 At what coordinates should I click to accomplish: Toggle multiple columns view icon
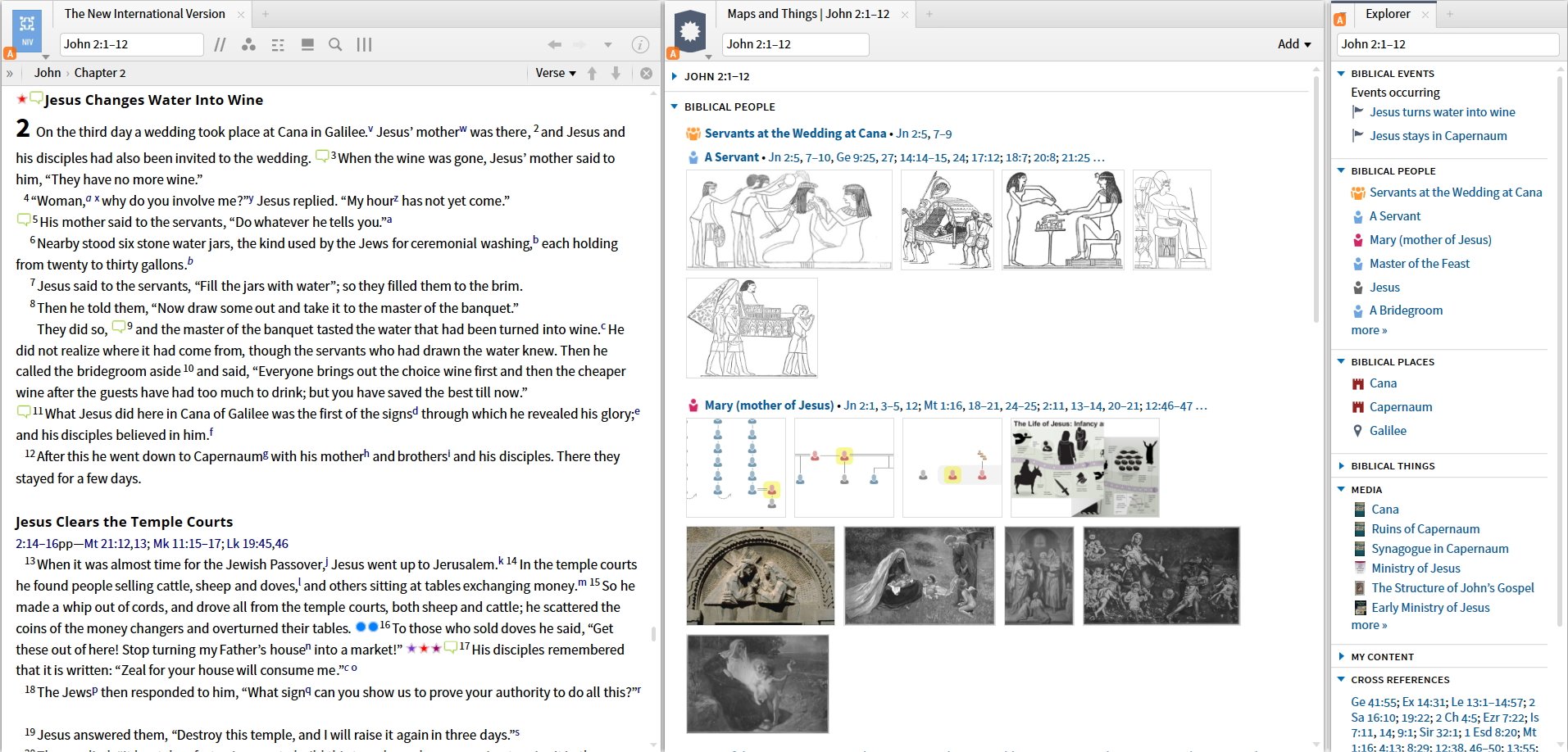pos(364,45)
